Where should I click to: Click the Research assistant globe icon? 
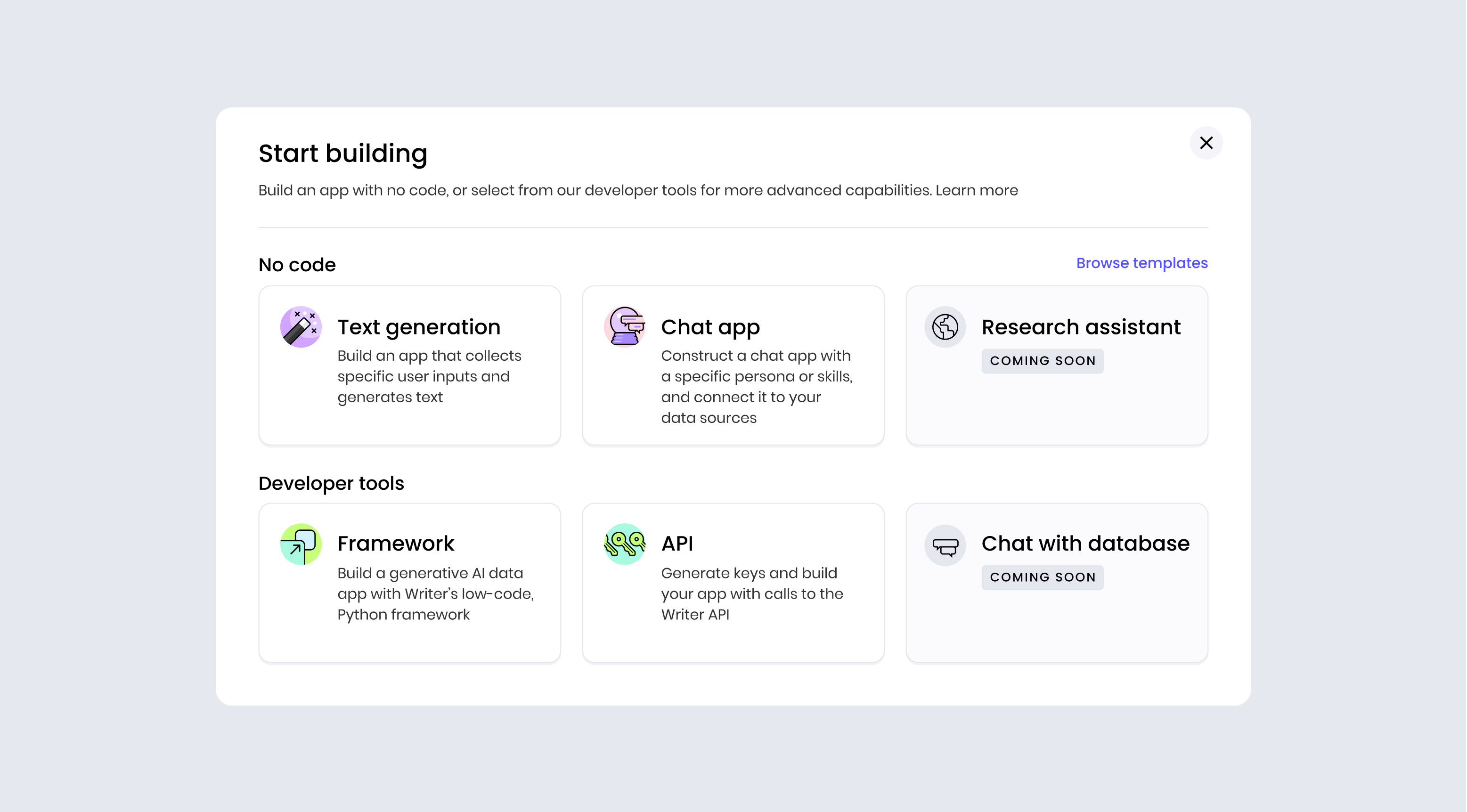pos(945,327)
